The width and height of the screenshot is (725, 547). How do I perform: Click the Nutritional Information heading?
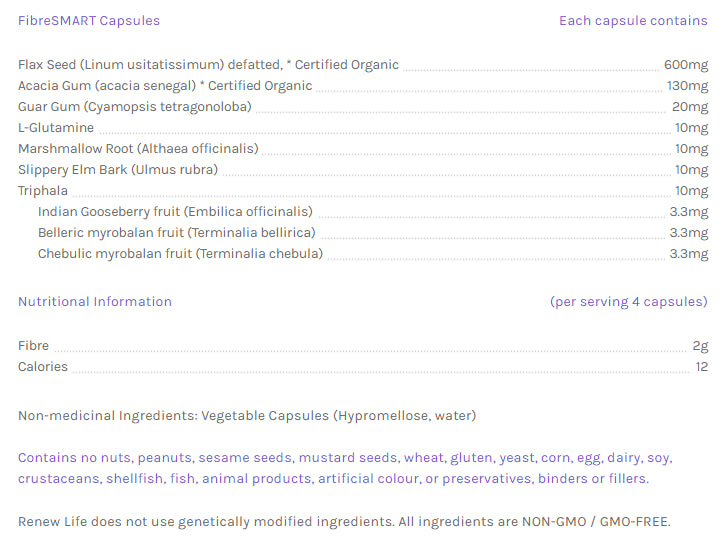click(x=95, y=302)
